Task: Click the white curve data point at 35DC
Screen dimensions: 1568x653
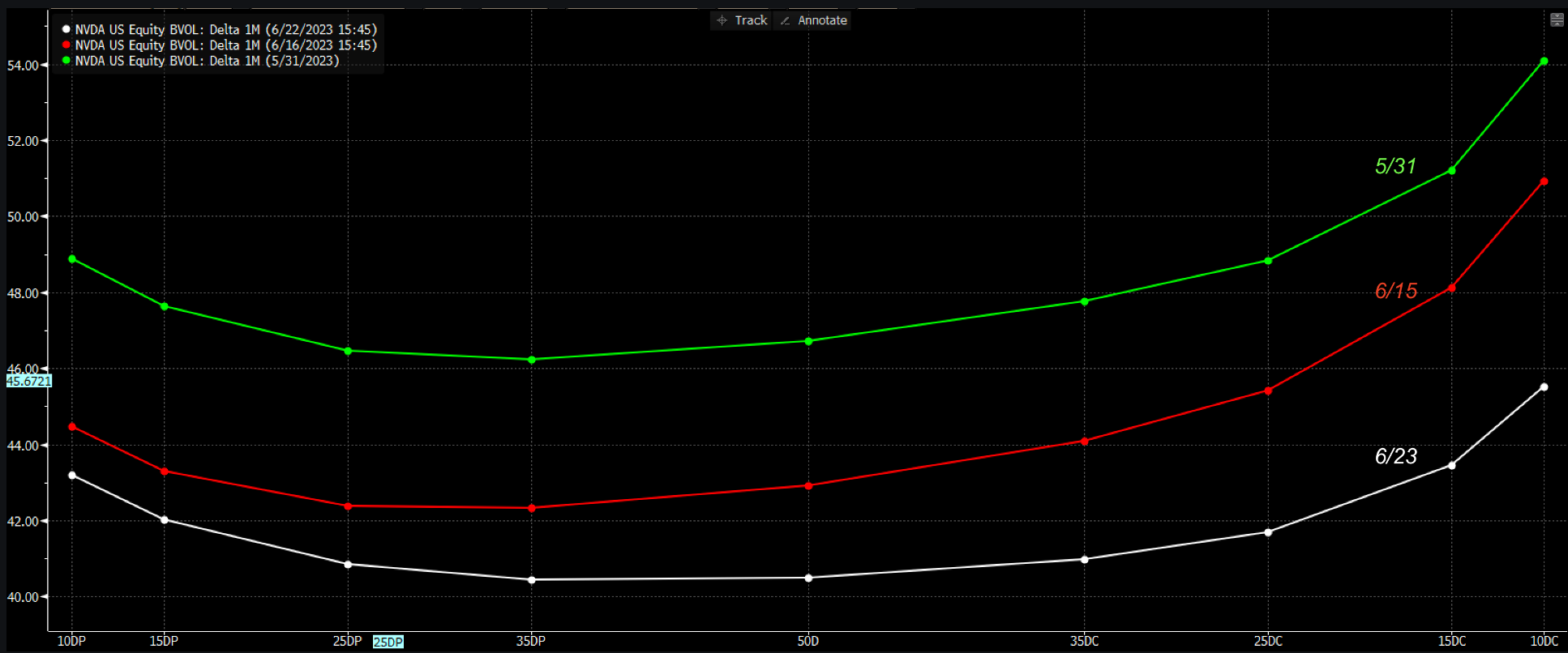Action: click(1085, 559)
